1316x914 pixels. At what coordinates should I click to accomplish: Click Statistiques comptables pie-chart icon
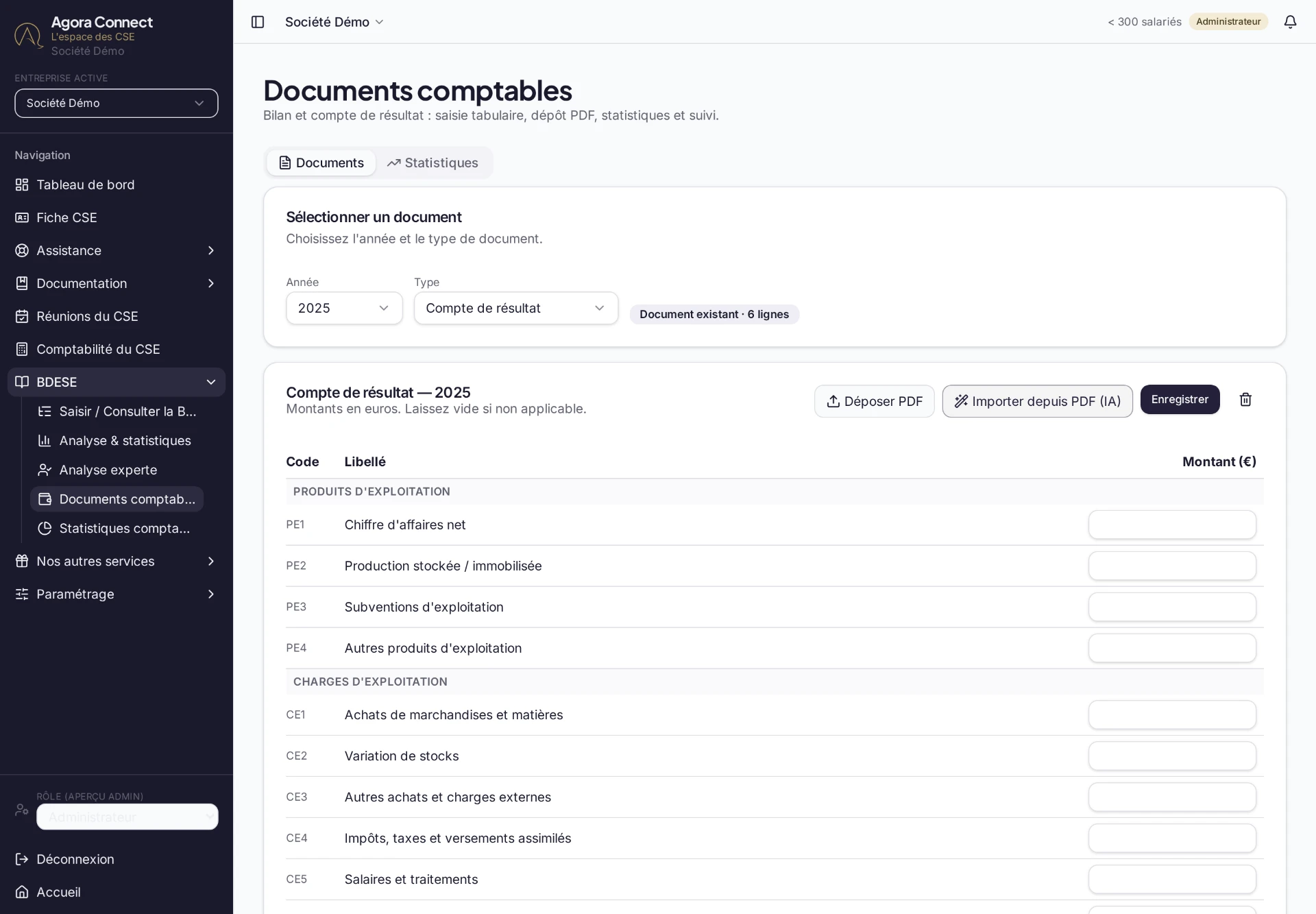45,529
